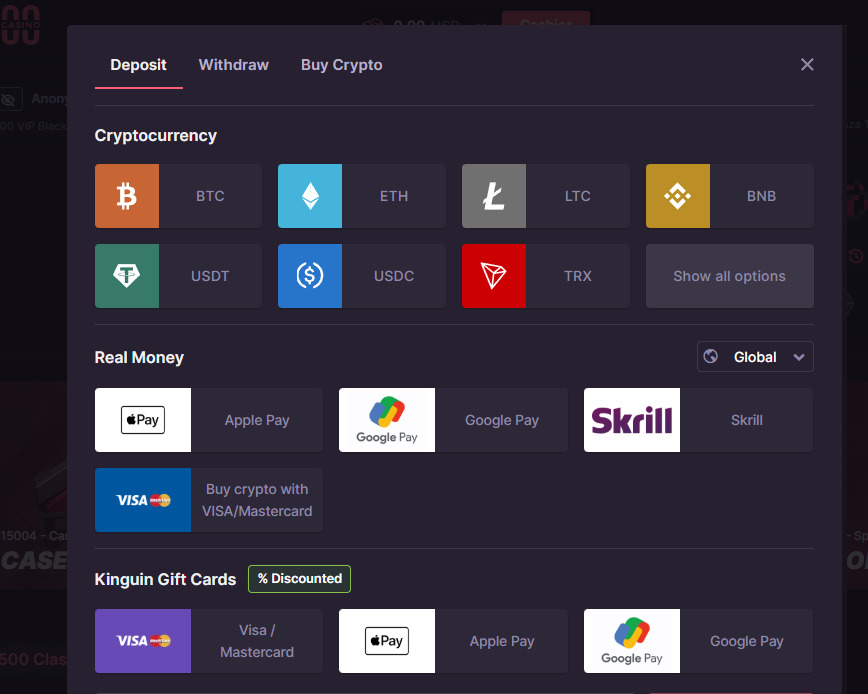Image resolution: width=868 pixels, height=694 pixels.
Task: Choose Google Pay under Real Money
Action: tap(453, 420)
